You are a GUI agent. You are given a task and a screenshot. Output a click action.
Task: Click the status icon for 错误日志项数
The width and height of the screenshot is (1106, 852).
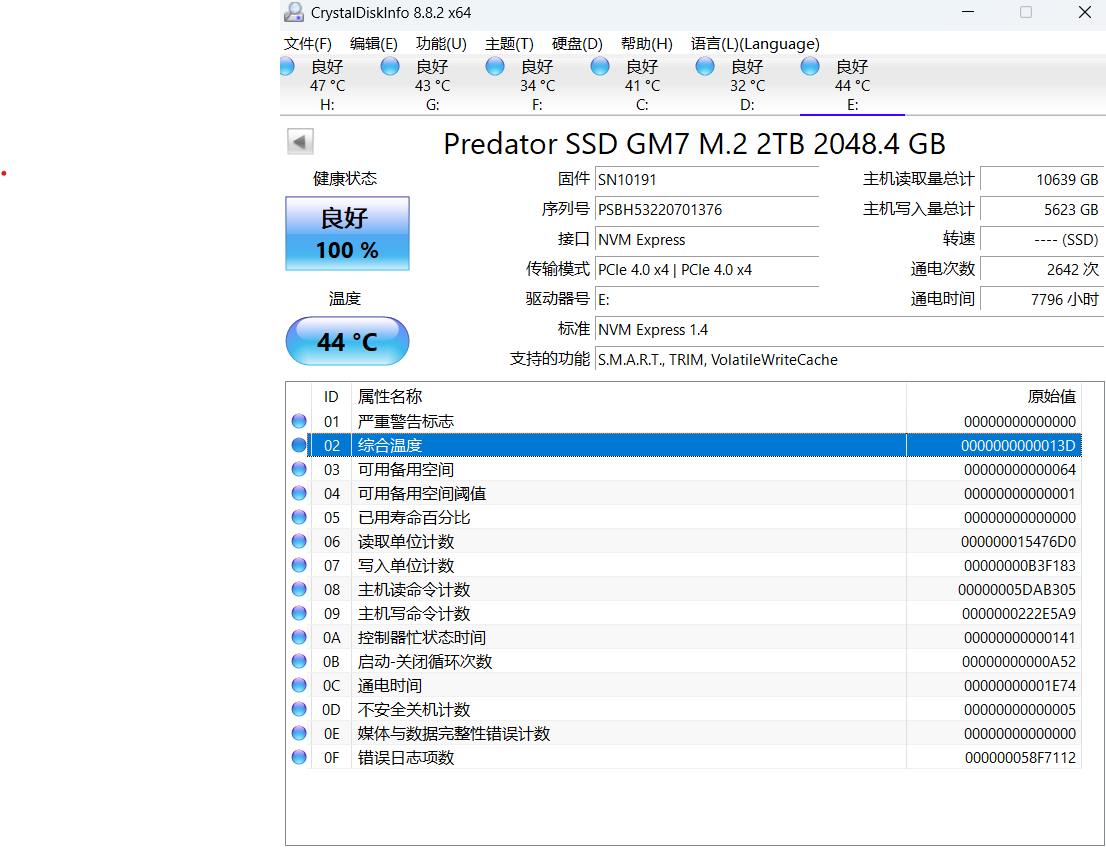point(299,757)
